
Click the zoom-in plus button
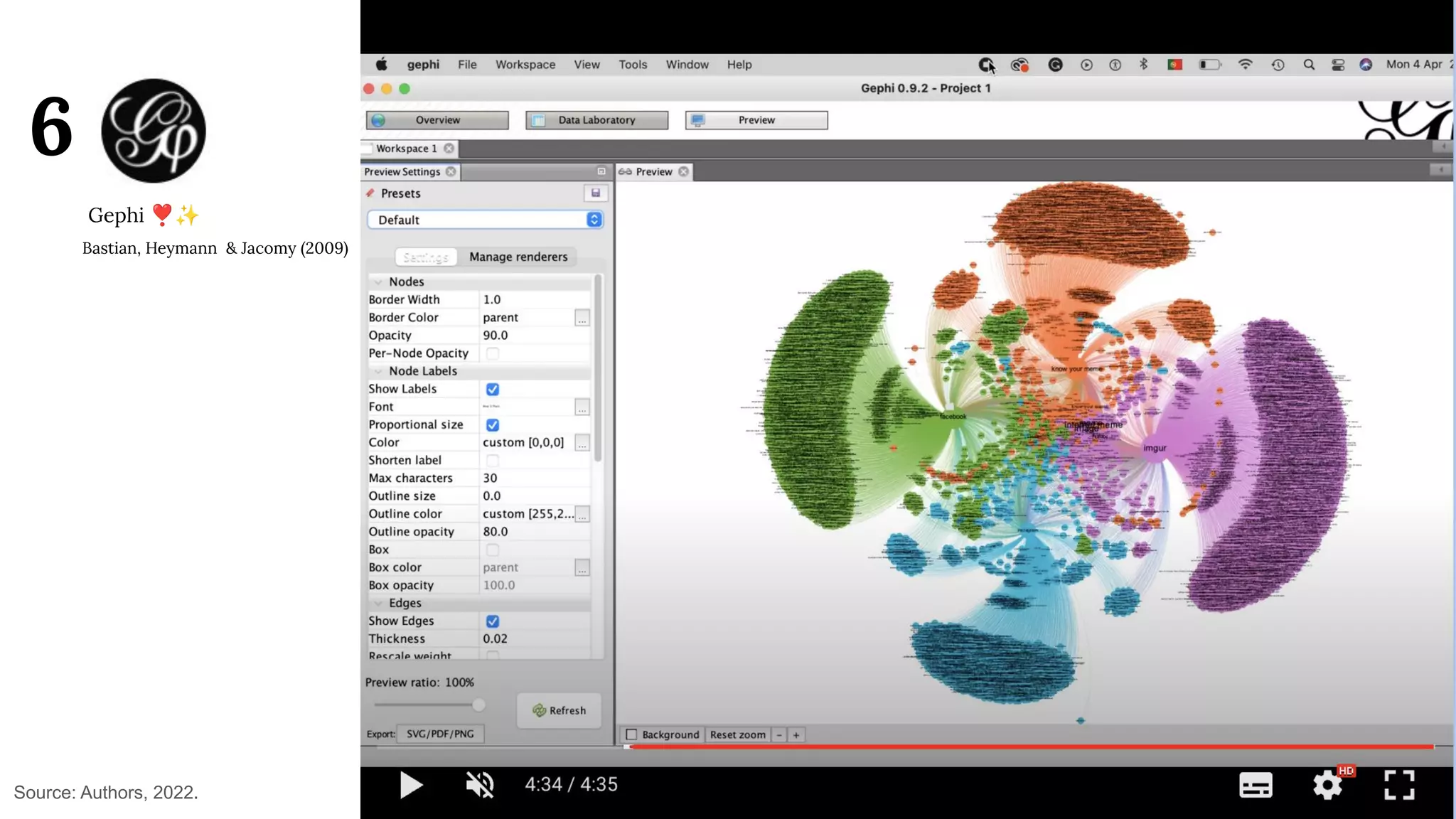[x=796, y=735]
